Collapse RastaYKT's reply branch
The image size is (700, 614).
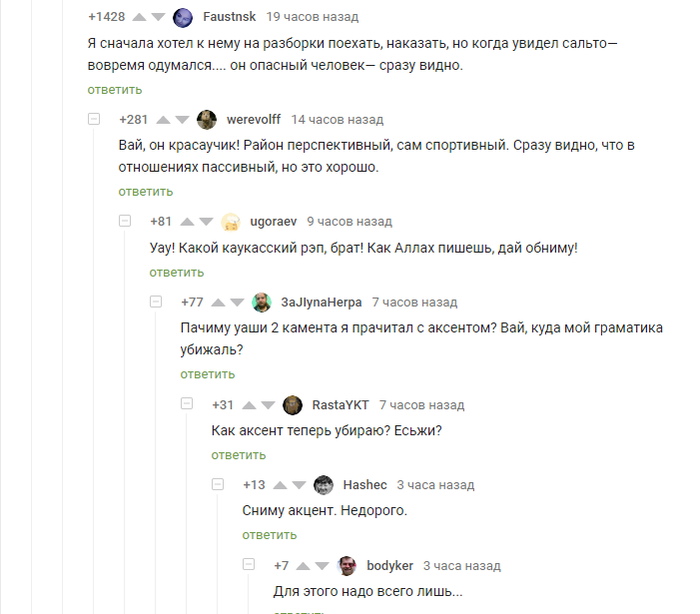coord(187,404)
